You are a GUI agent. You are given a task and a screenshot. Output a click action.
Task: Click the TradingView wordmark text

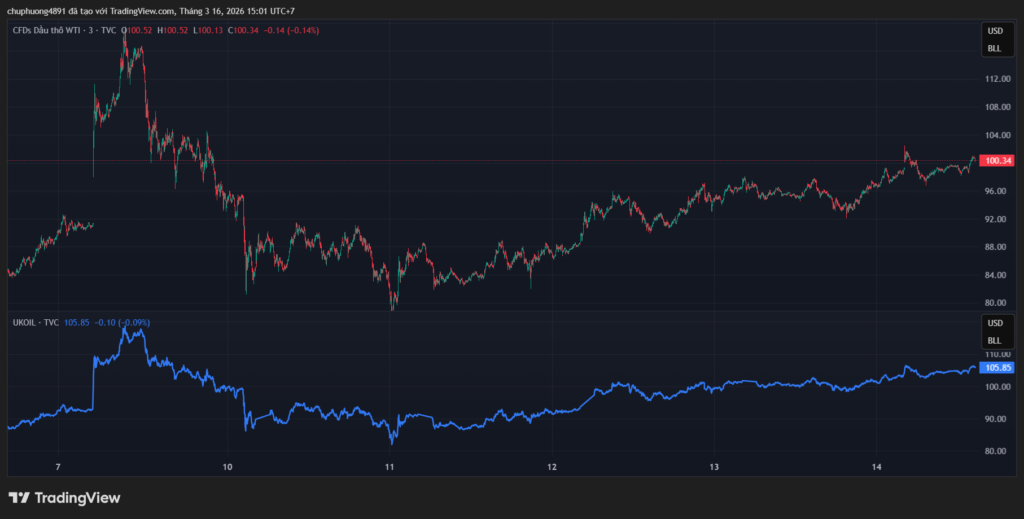coord(77,497)
